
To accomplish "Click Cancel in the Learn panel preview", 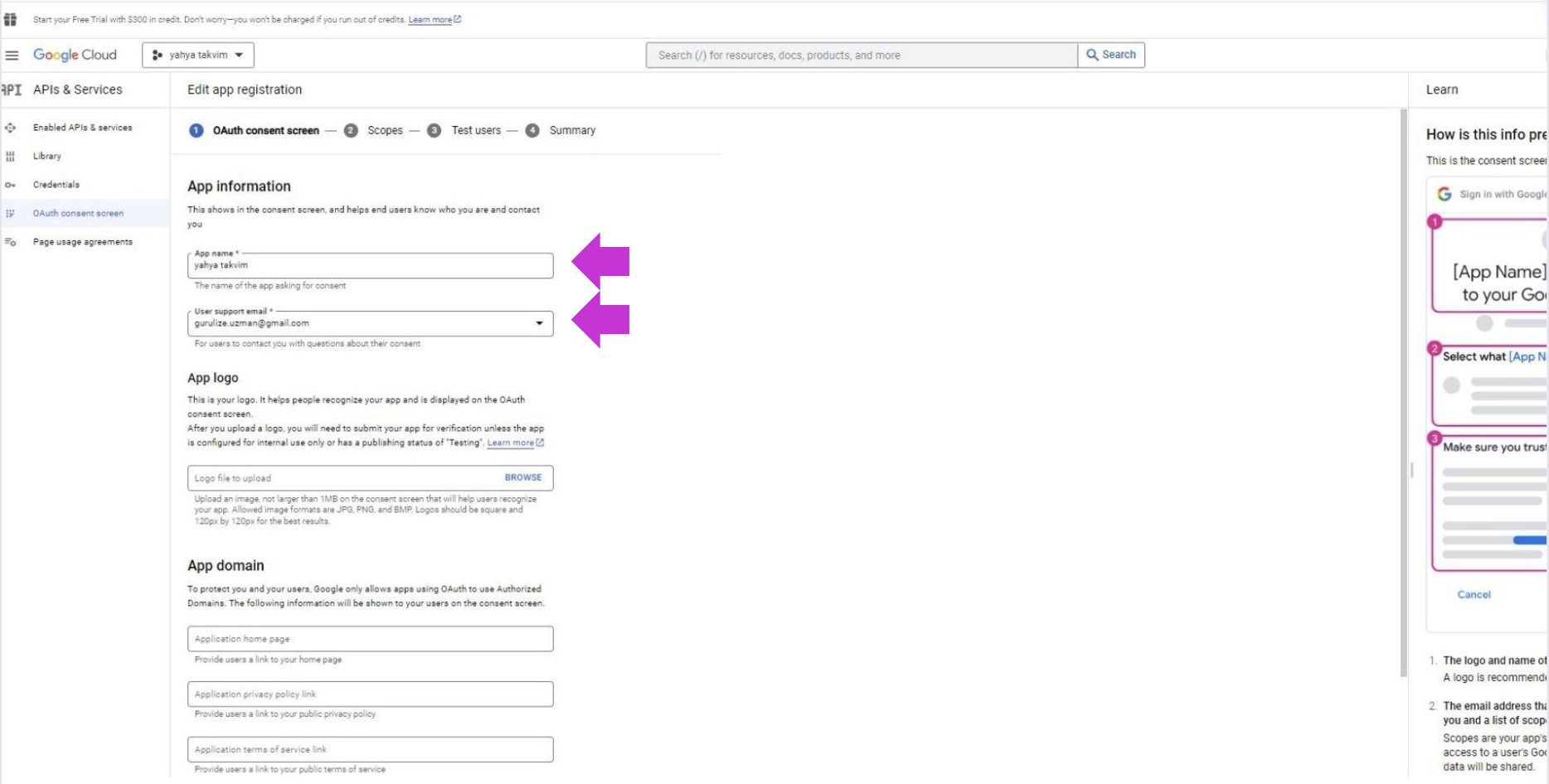I will pyautogui.click(x=1474, y=594).
